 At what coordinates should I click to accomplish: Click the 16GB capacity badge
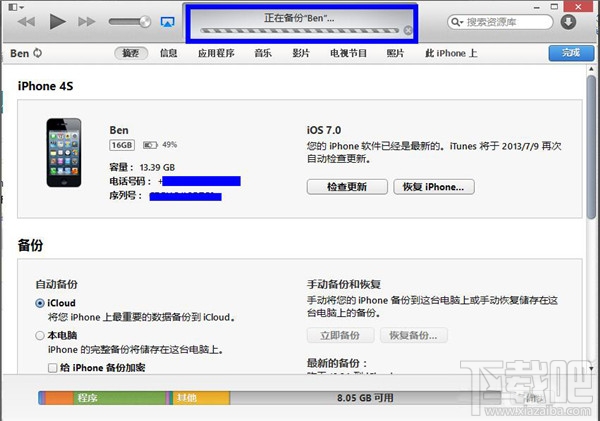click(x=122, y=145)
